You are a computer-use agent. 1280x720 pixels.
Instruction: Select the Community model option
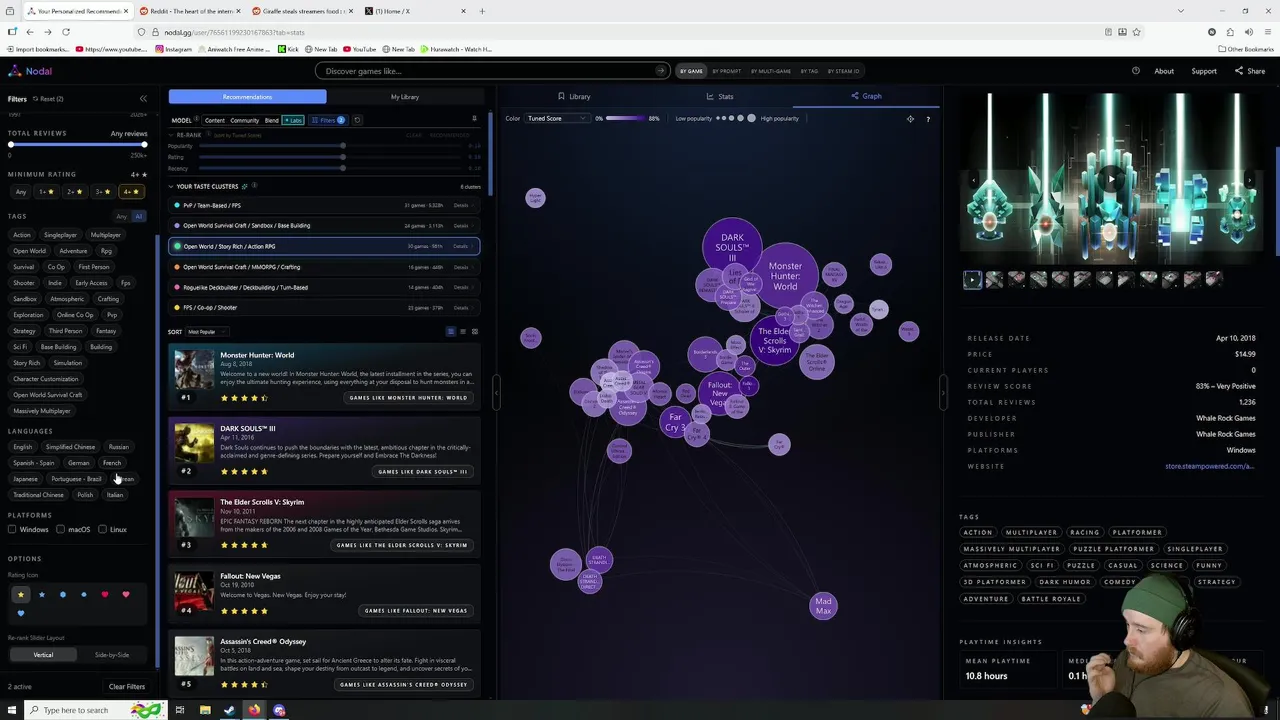pos(245,120)
